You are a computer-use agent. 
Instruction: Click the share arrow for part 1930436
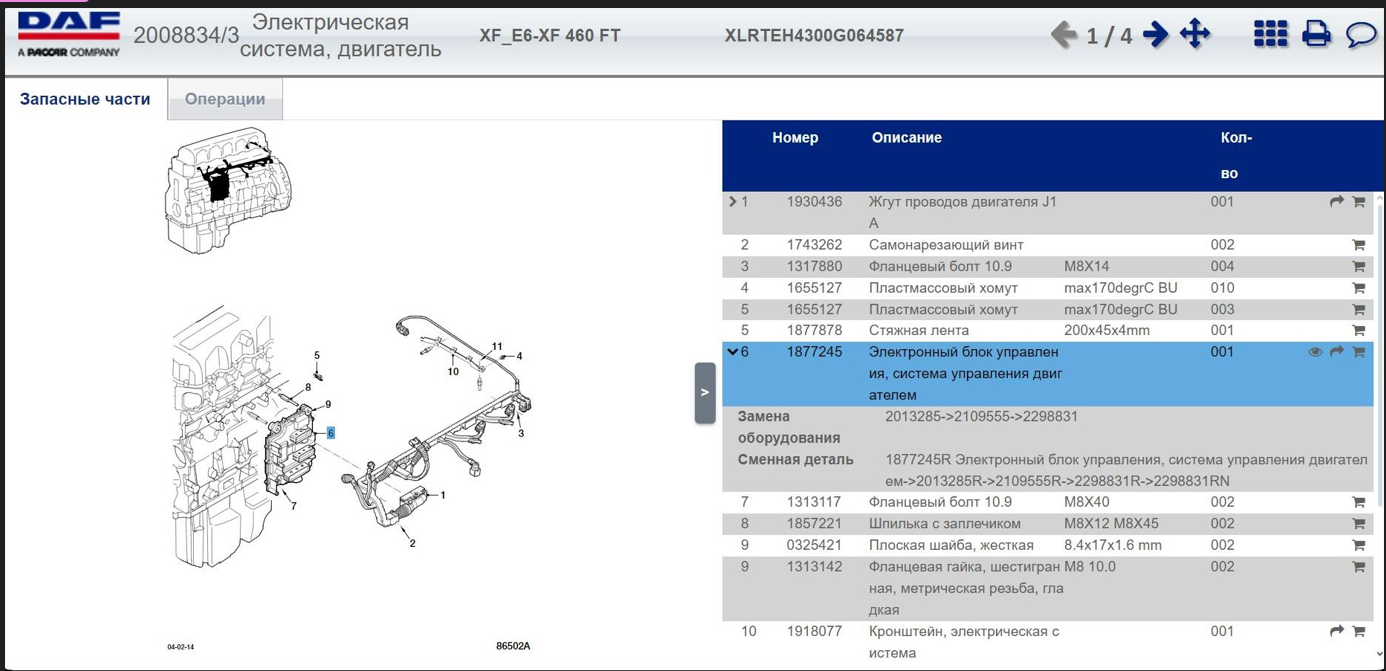tap(1336, 202)
